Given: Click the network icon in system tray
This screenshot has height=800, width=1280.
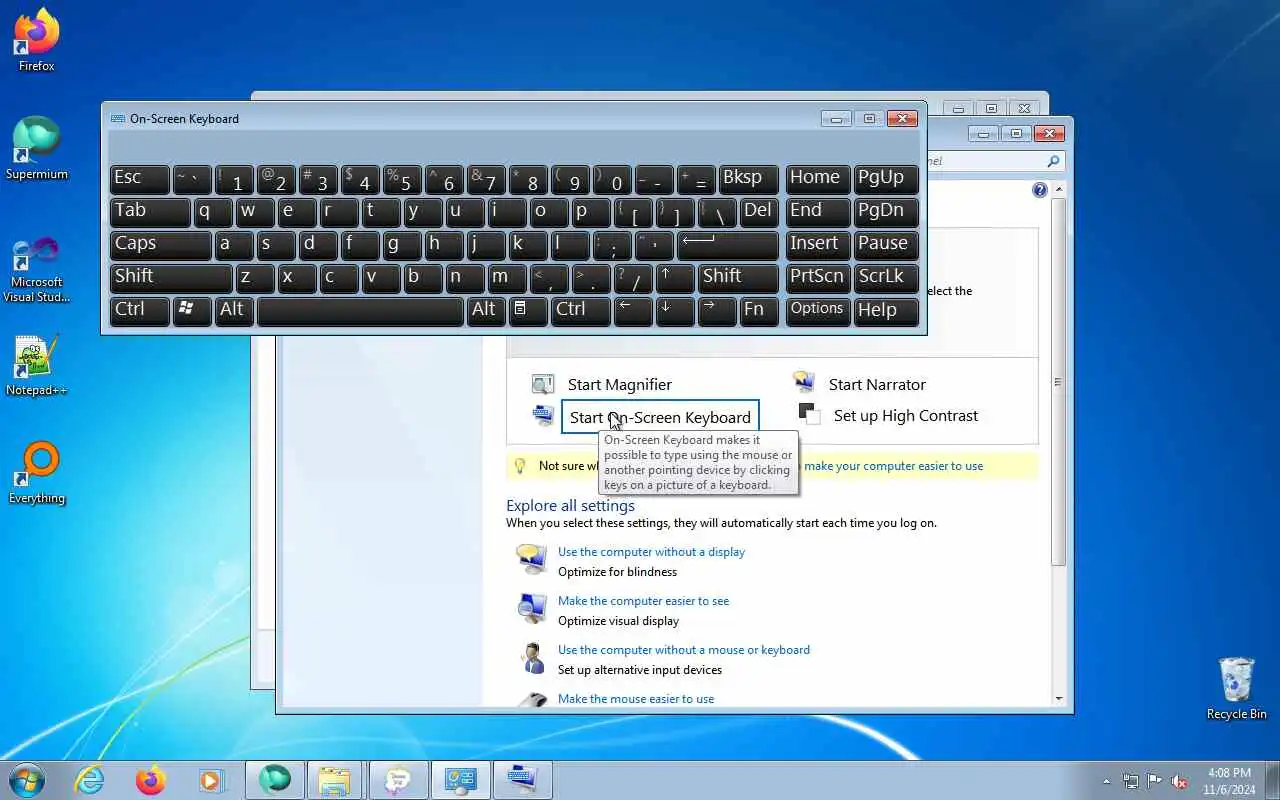Looking at the screenshot, I should [x=1131, y=781].
